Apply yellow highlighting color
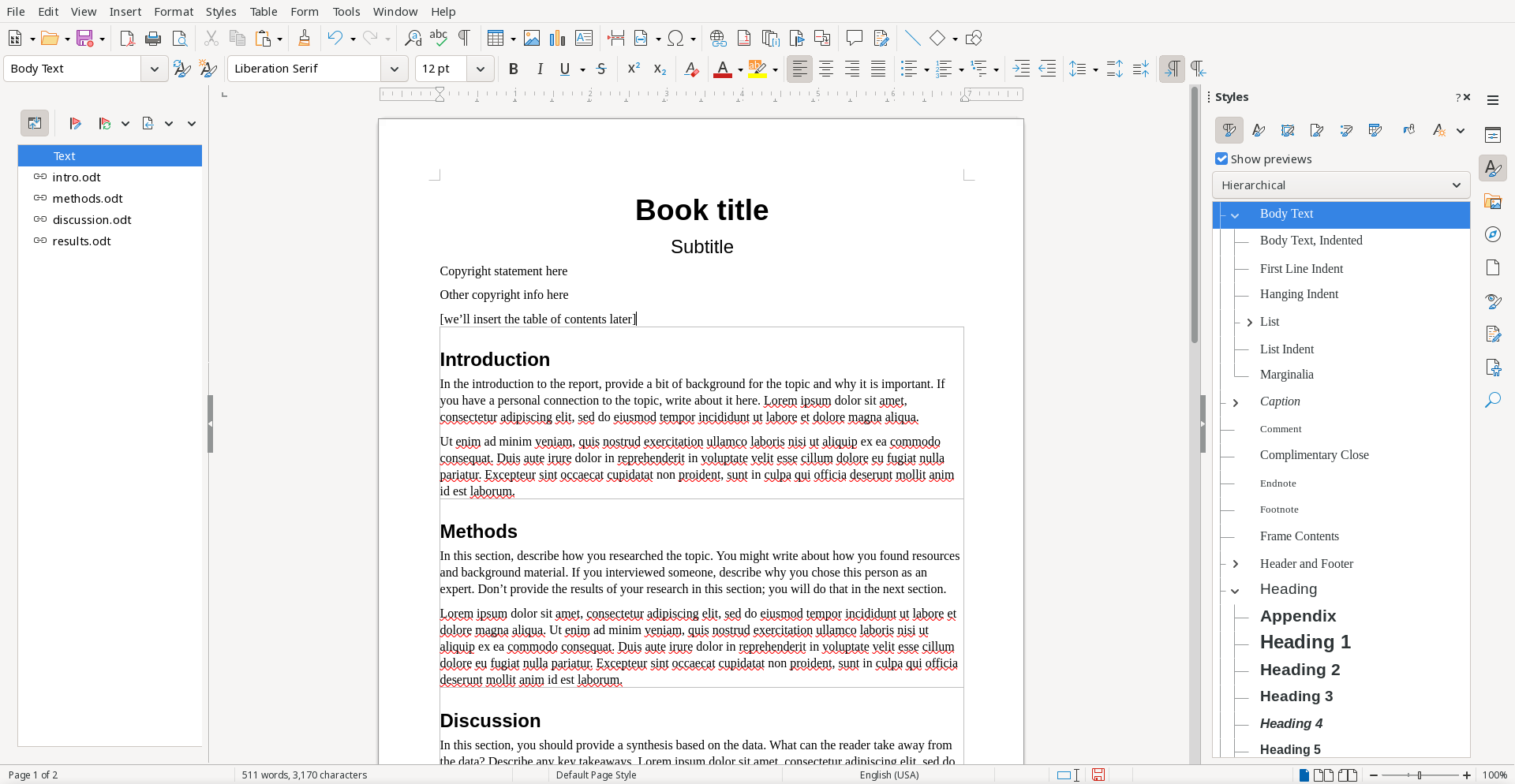This screenshot has height=784, width=1515. pos(757,69)
